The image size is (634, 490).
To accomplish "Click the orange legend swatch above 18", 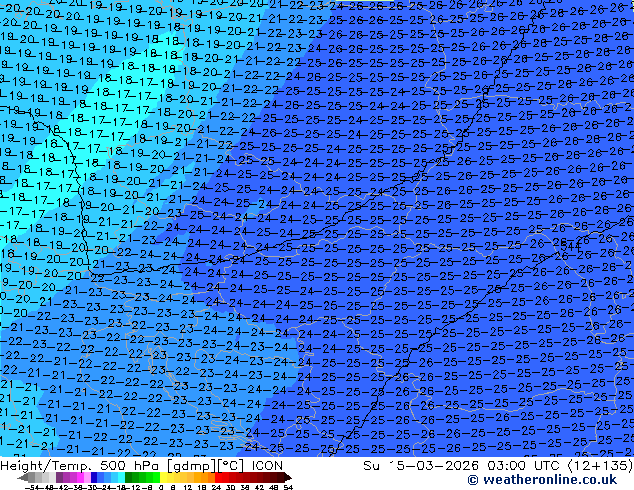I will [205, 477].
